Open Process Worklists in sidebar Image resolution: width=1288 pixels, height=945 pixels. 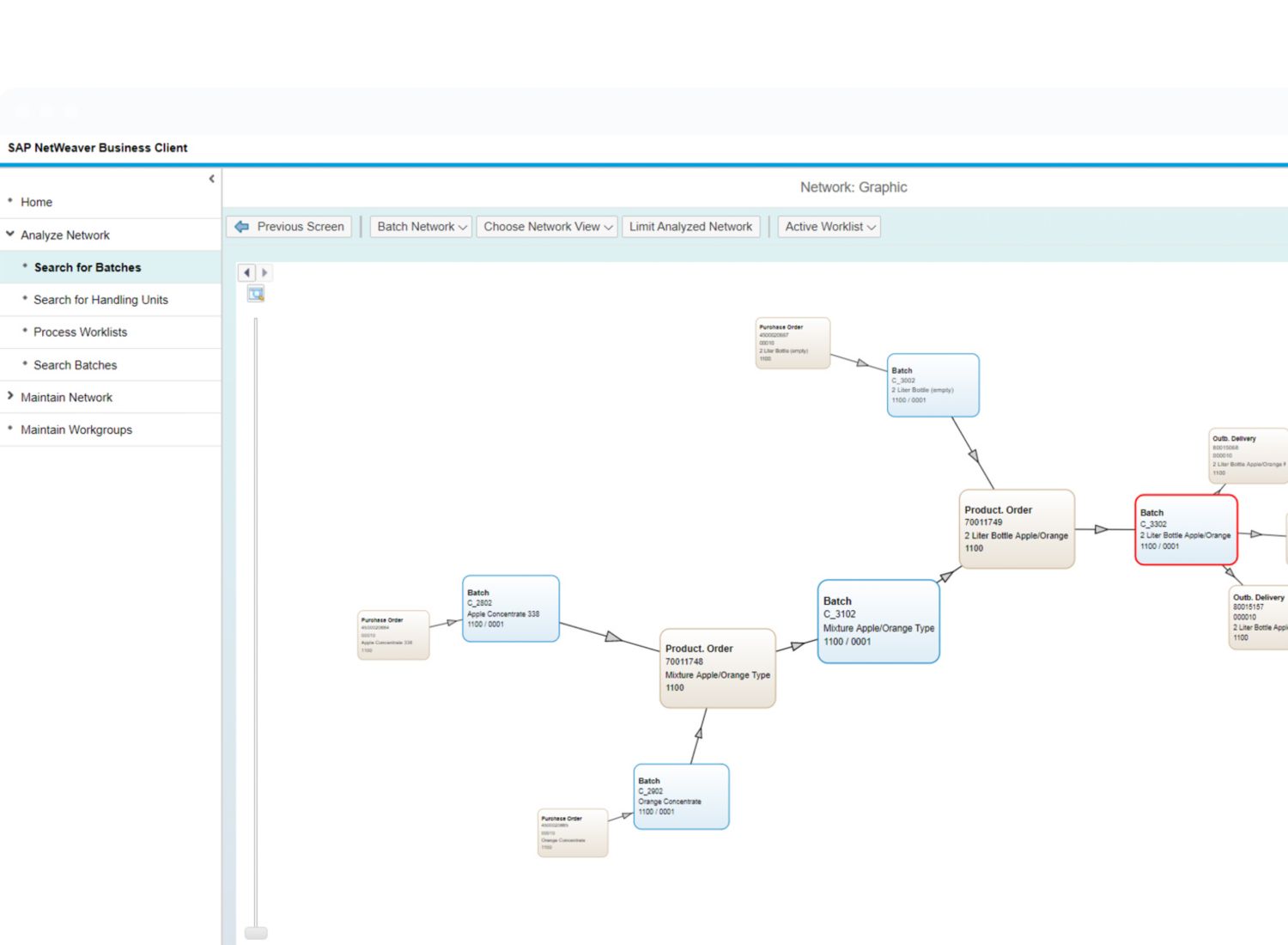[80, 332]
